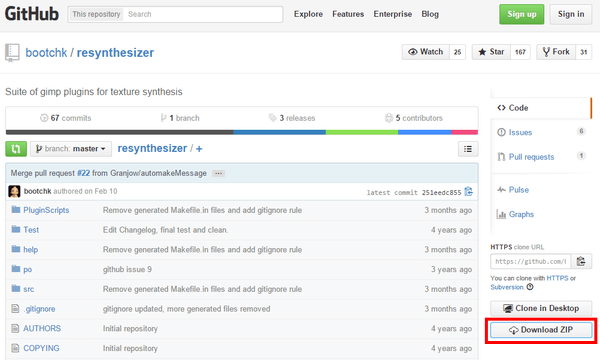Click the plus sign to create new file
600x360 pixels.
(x=199, y=149)
